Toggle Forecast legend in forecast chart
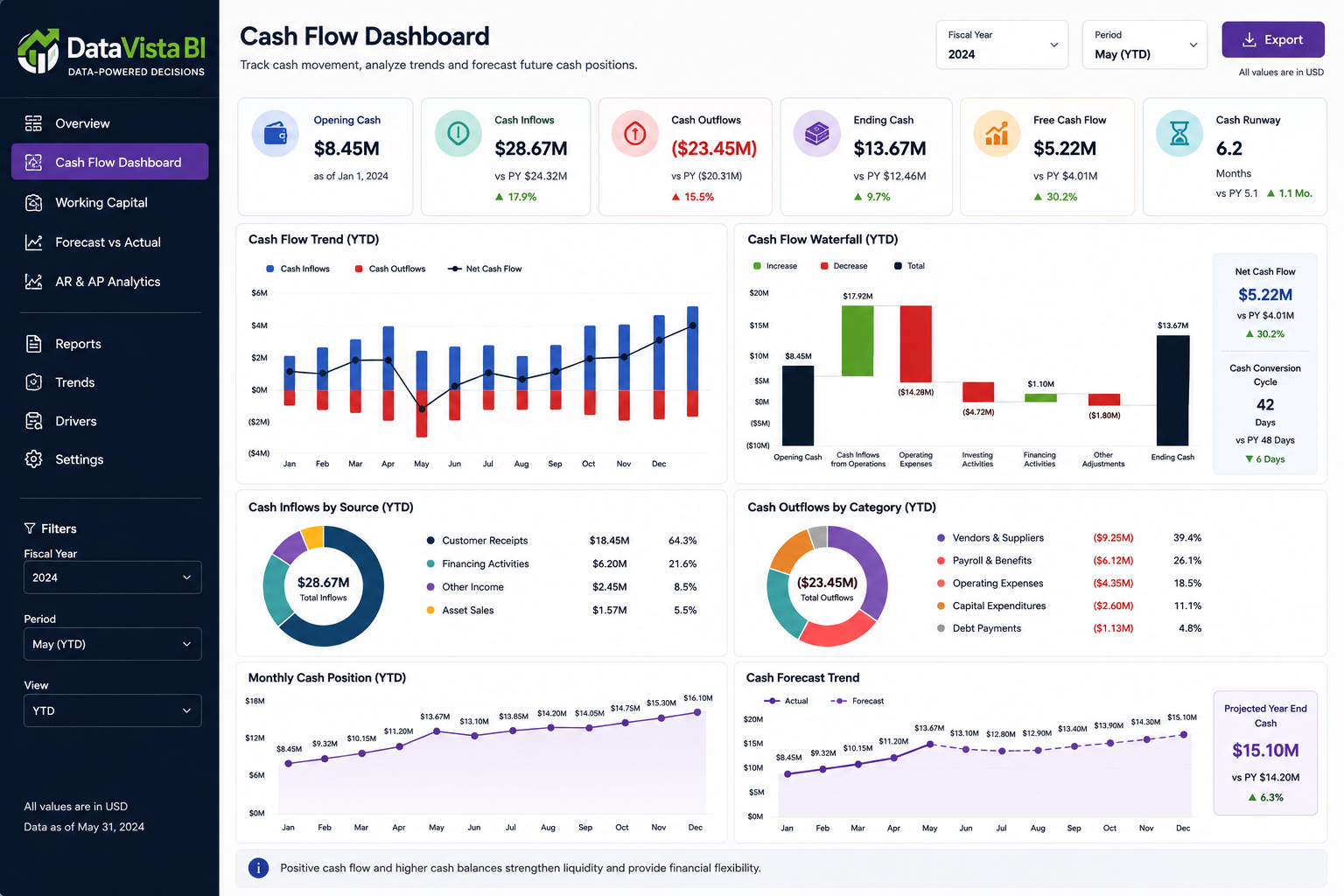Image resolution: width=1344 pixels, height=896 pixels. 857,701
